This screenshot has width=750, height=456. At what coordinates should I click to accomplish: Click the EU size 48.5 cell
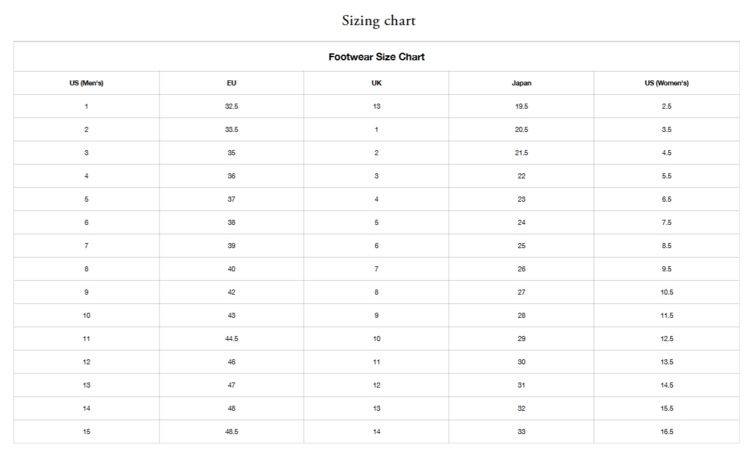(231, 432)
